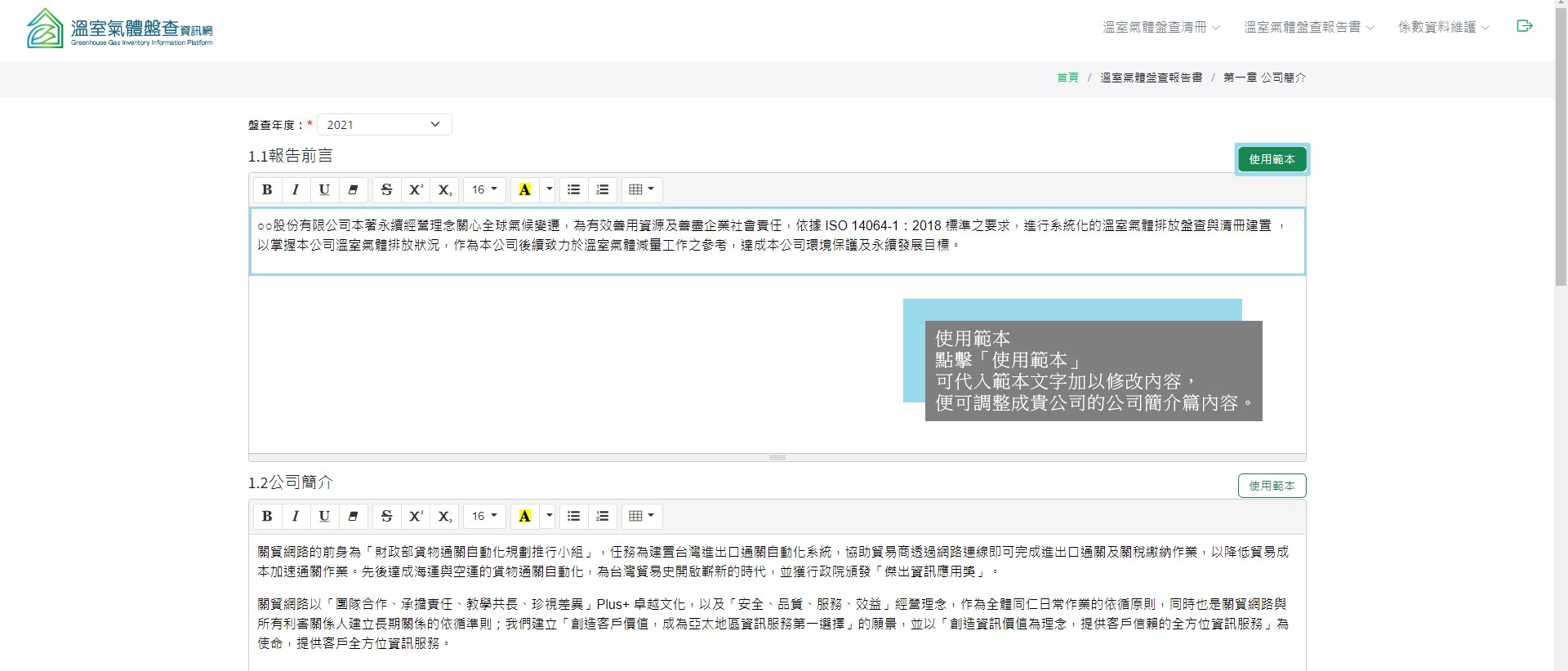Open the 盤查年度 2021 year dropdown

click(384, 125)
